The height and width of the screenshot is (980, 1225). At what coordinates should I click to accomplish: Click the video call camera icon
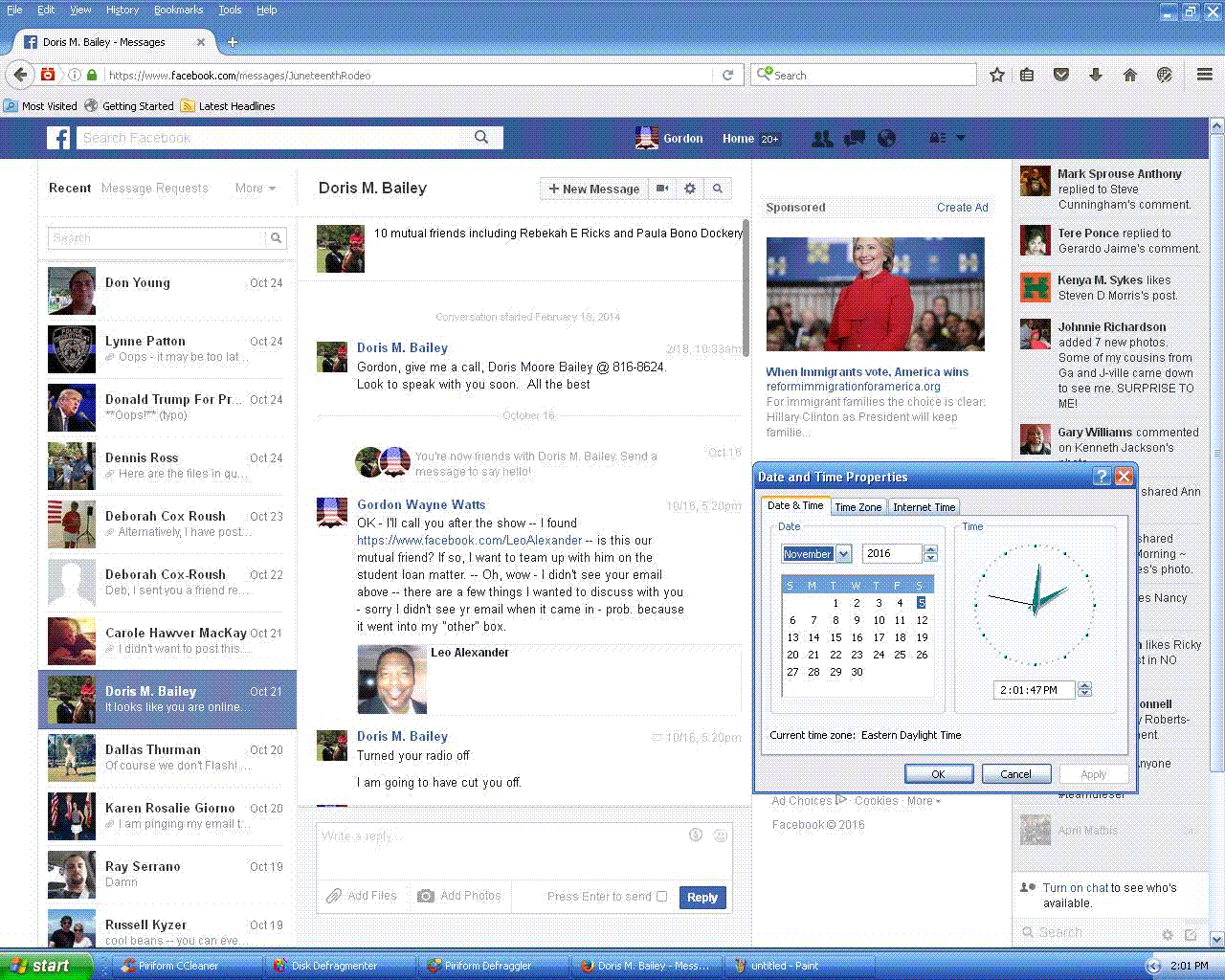[x=661, y=189]
